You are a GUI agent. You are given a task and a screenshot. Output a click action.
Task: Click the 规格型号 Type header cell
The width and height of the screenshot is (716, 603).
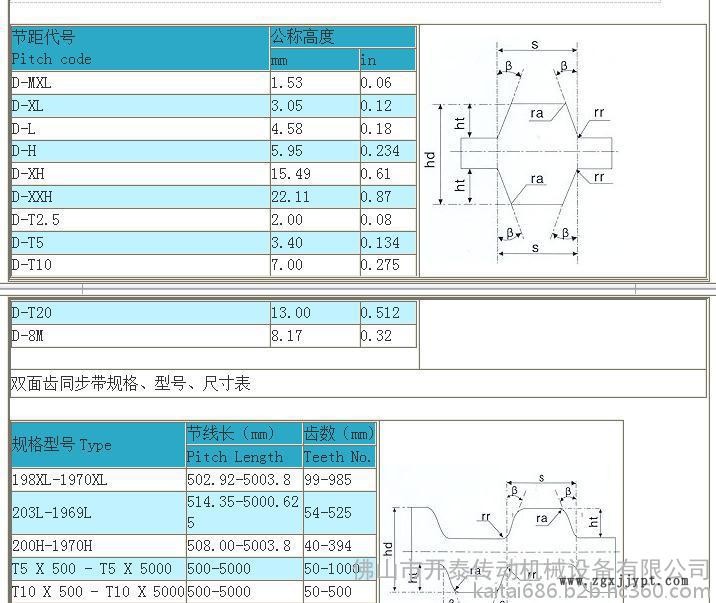98,445
